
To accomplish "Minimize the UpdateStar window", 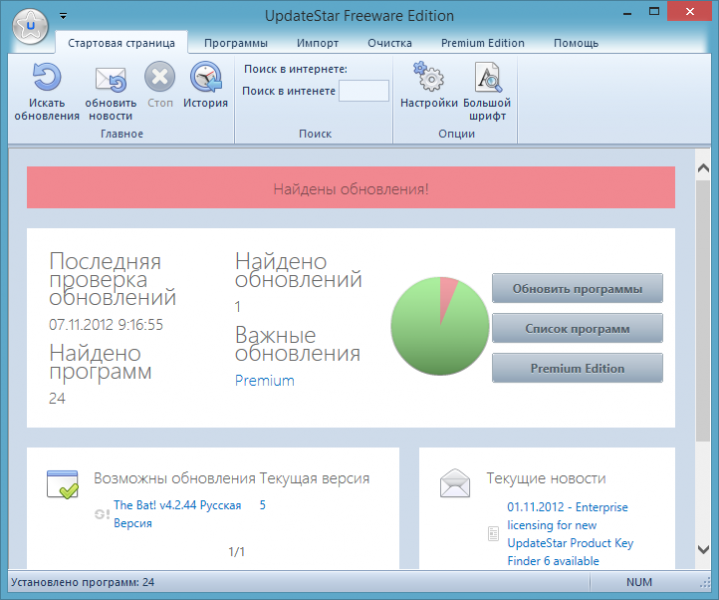I will click(627, 12).
